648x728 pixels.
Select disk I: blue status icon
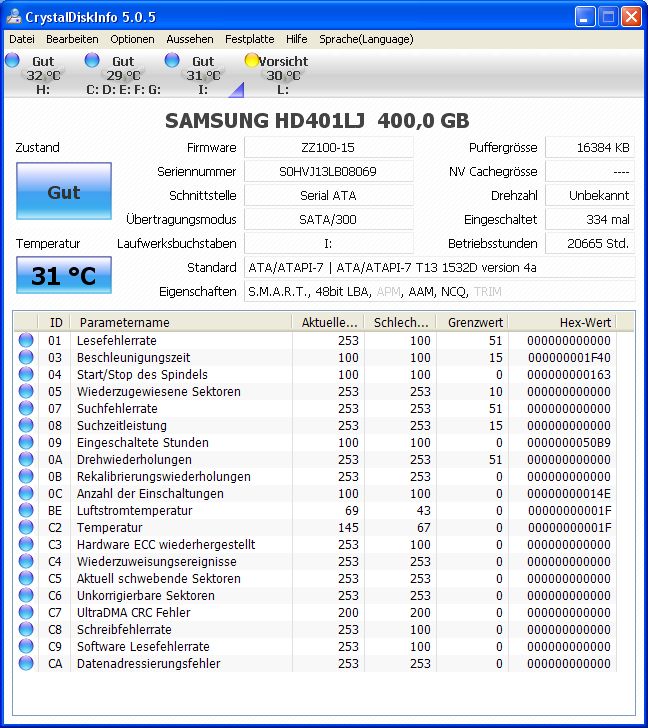point(172,60)
